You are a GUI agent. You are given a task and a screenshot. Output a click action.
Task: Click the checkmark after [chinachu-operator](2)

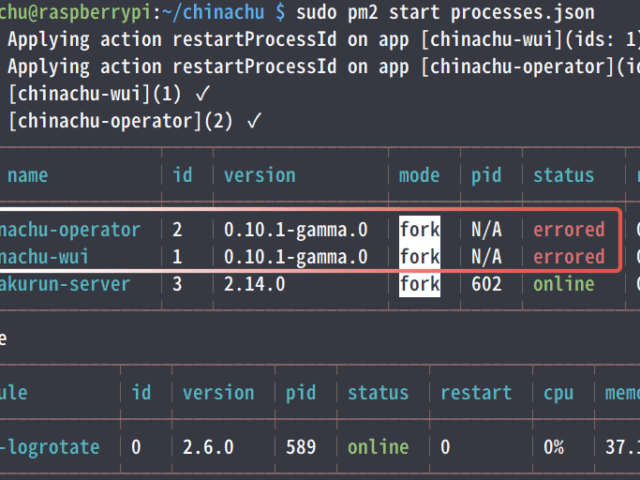pyautogui.click(x=254, y=121)
